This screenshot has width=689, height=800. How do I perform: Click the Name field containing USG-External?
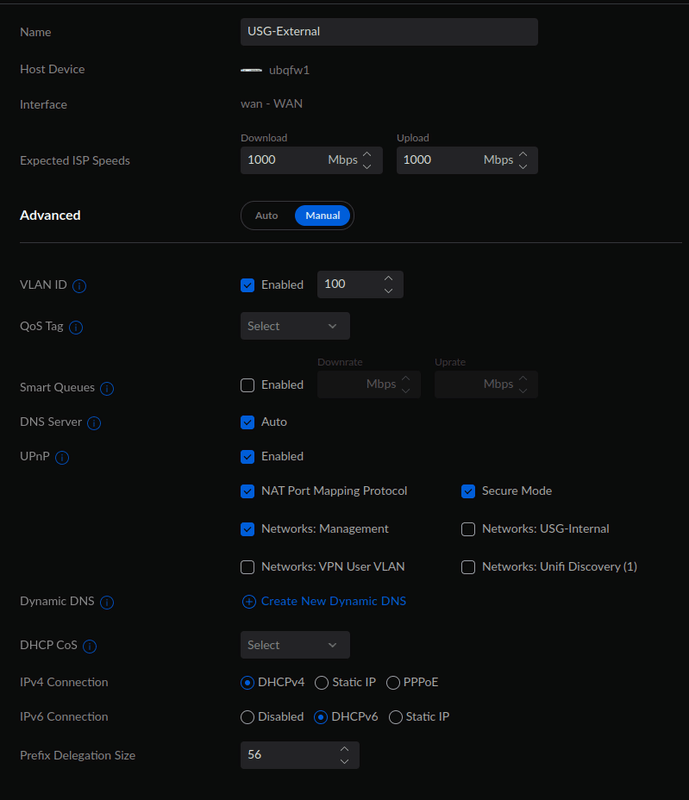point(389,32)
